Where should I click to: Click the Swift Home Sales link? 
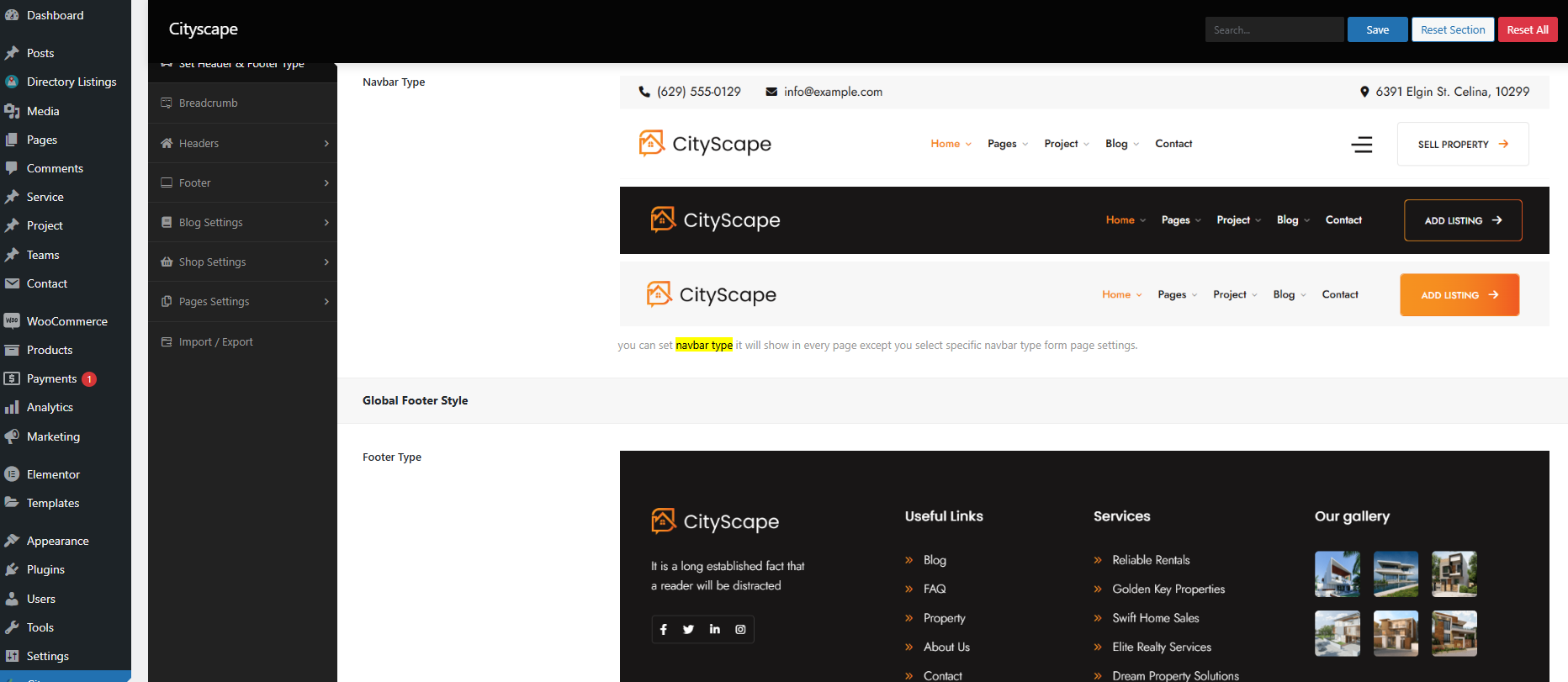tap(1156, 618)
